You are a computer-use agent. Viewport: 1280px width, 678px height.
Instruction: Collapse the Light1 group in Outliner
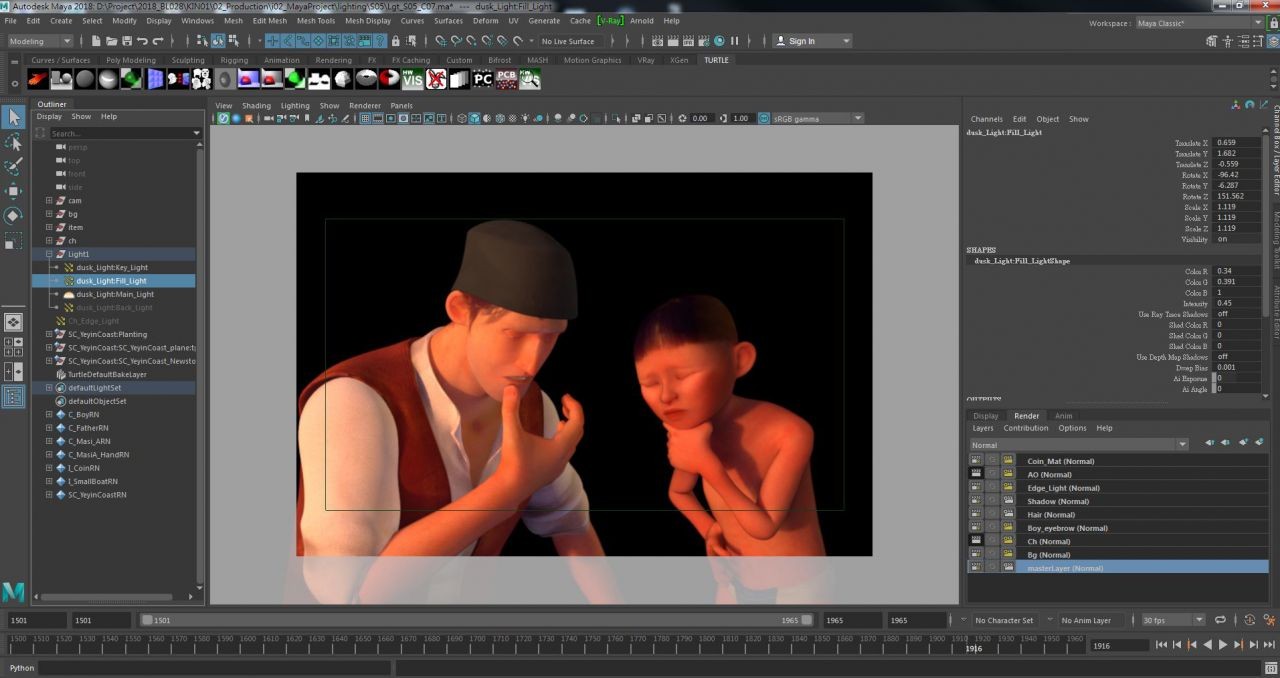click(49, 254)
